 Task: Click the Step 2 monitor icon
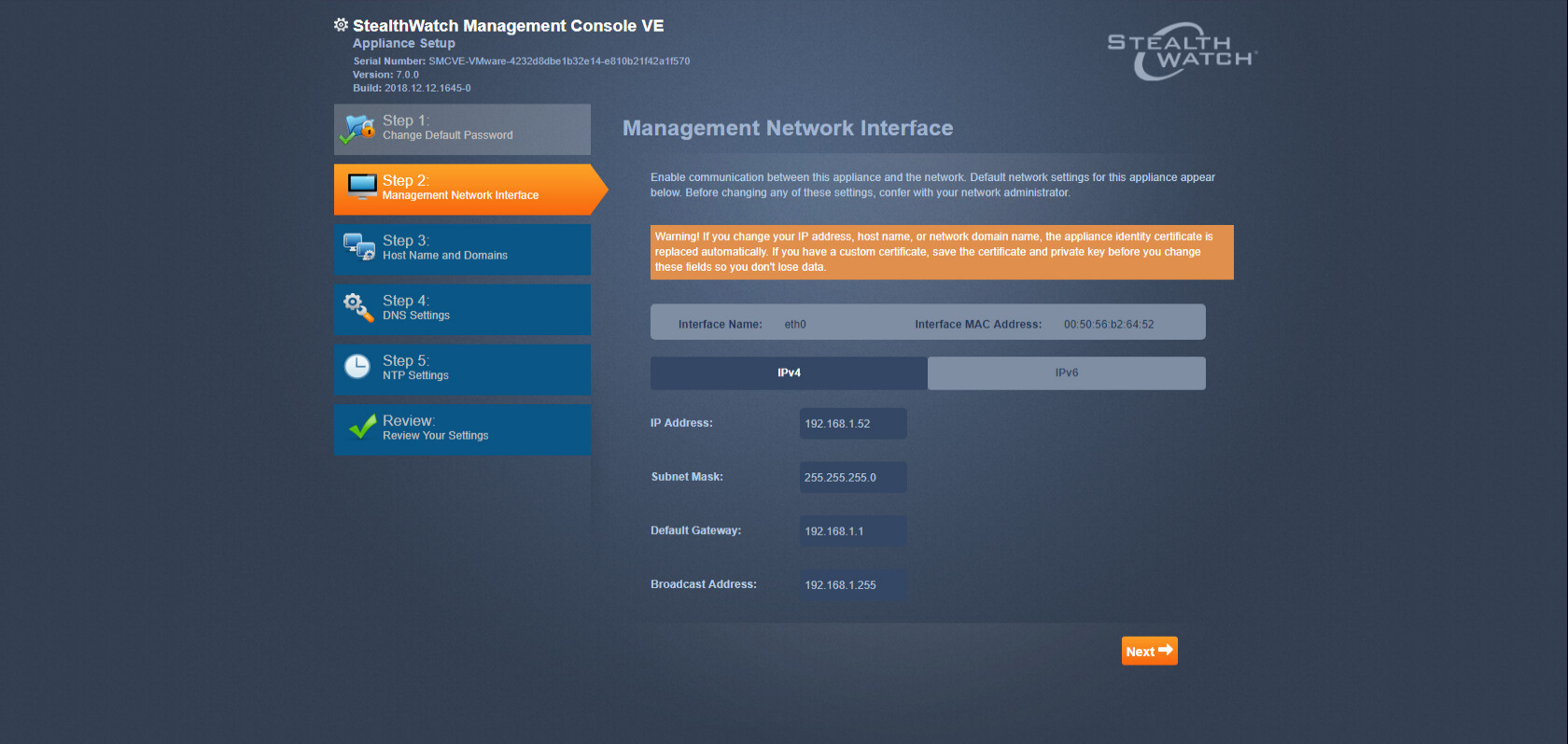[x=361, y=187]
